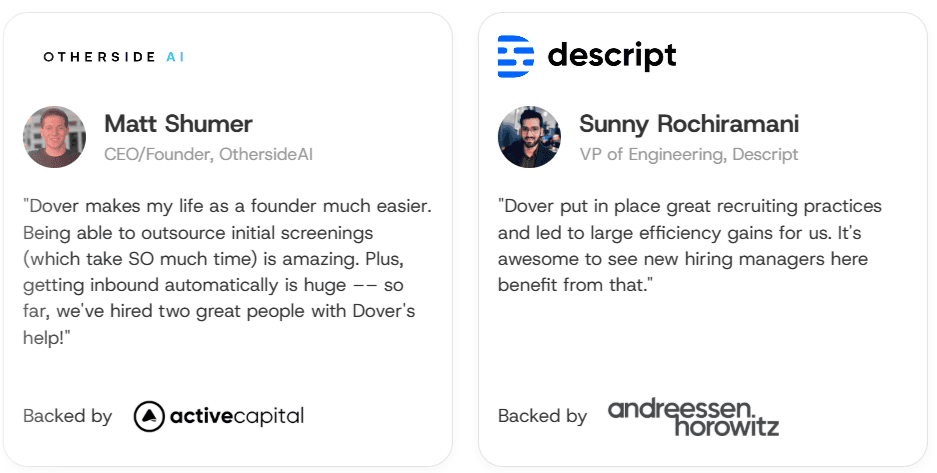
Task: Select the Matt Shumer name heading
Action: coord(178,124)
